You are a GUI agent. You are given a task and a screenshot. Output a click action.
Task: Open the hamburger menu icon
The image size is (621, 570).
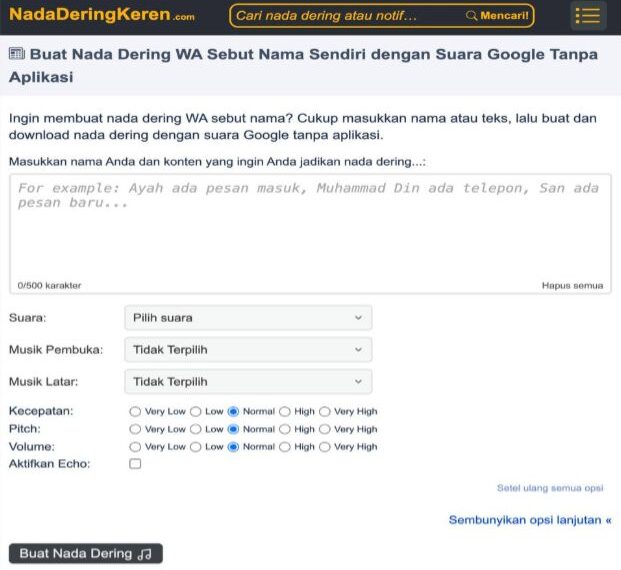(x=588, y=16)
